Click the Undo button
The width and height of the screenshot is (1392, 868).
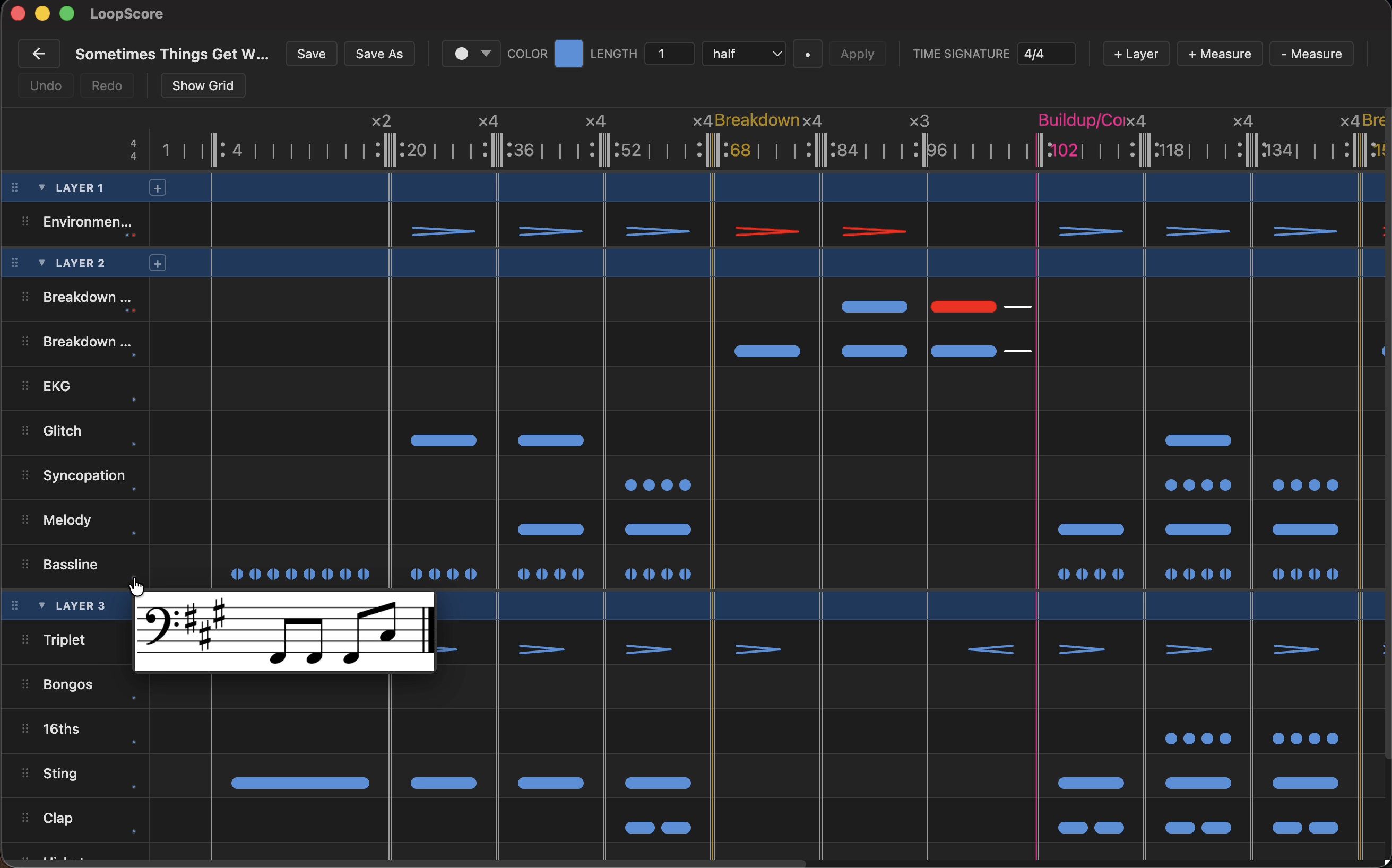(x=46, y=85)
